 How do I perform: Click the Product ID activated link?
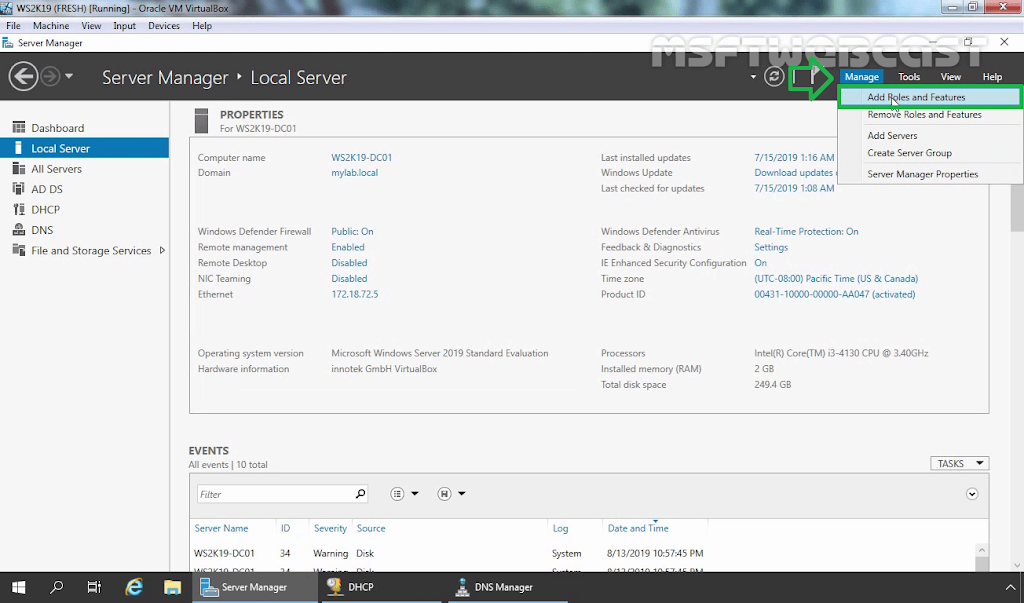click(x=835, y=294)
